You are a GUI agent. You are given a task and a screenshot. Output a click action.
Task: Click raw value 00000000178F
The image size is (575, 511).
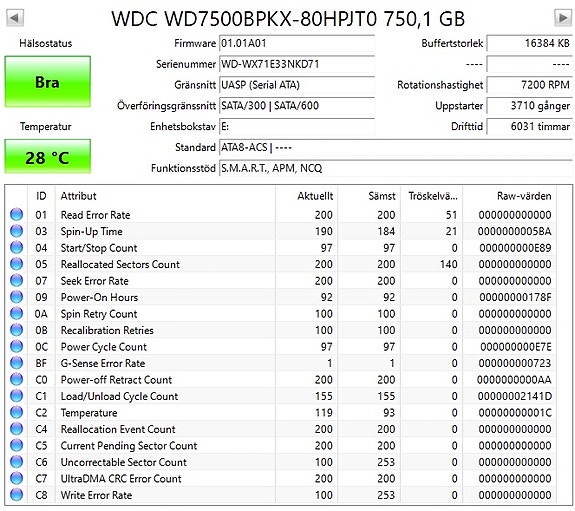[x=515, y=298]
